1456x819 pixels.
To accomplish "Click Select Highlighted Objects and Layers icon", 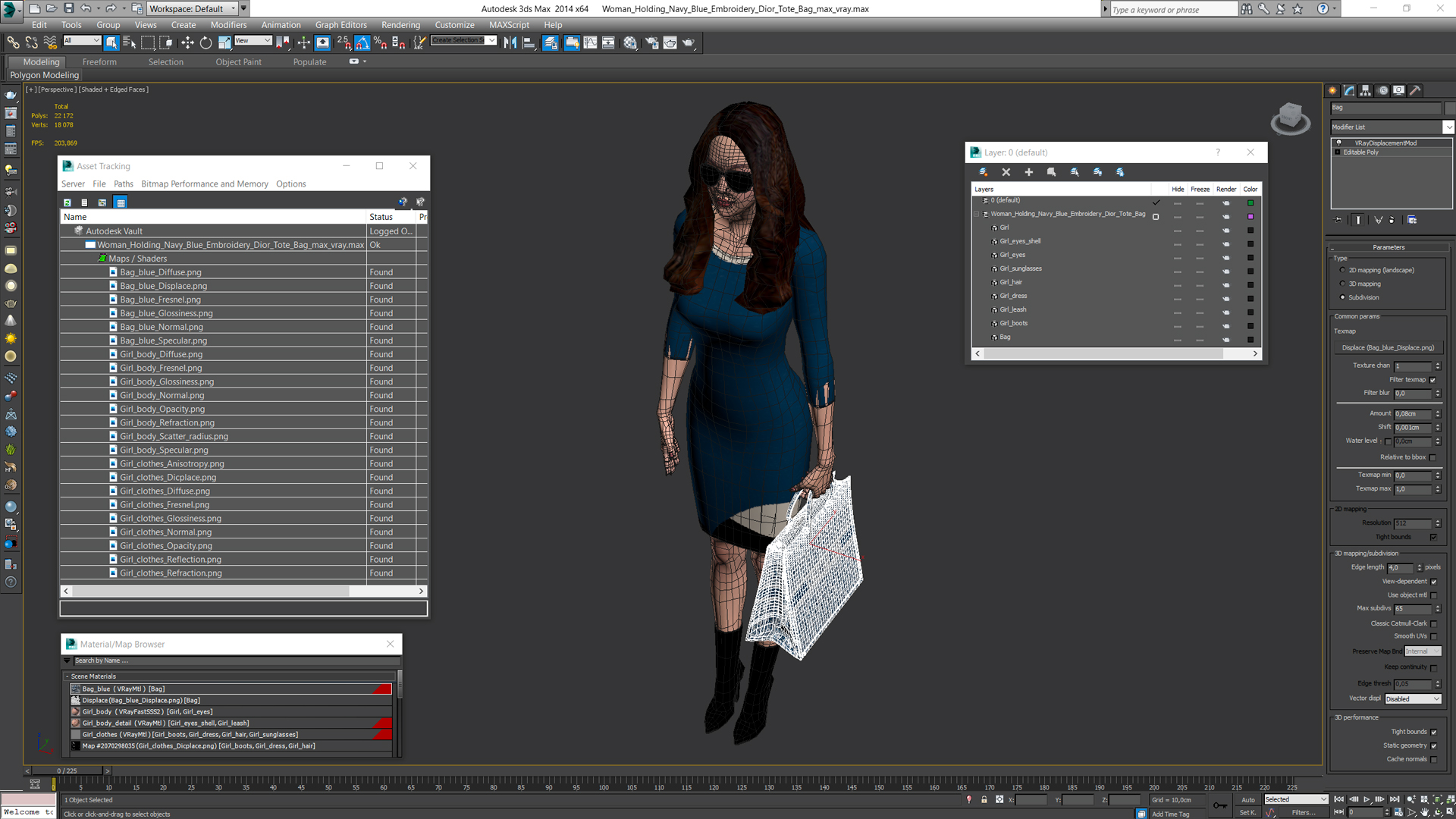I will click(1052, 172).
